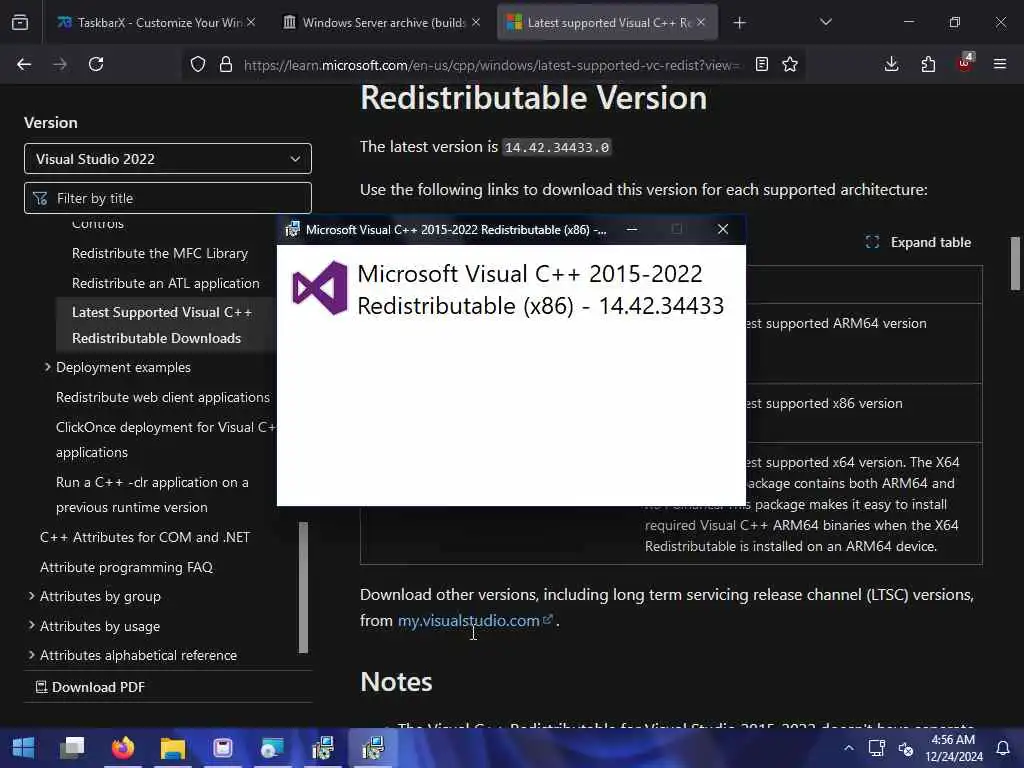Open Redistribute the MFC Library article
This screenshot has height=768, width=1024.
160,253
